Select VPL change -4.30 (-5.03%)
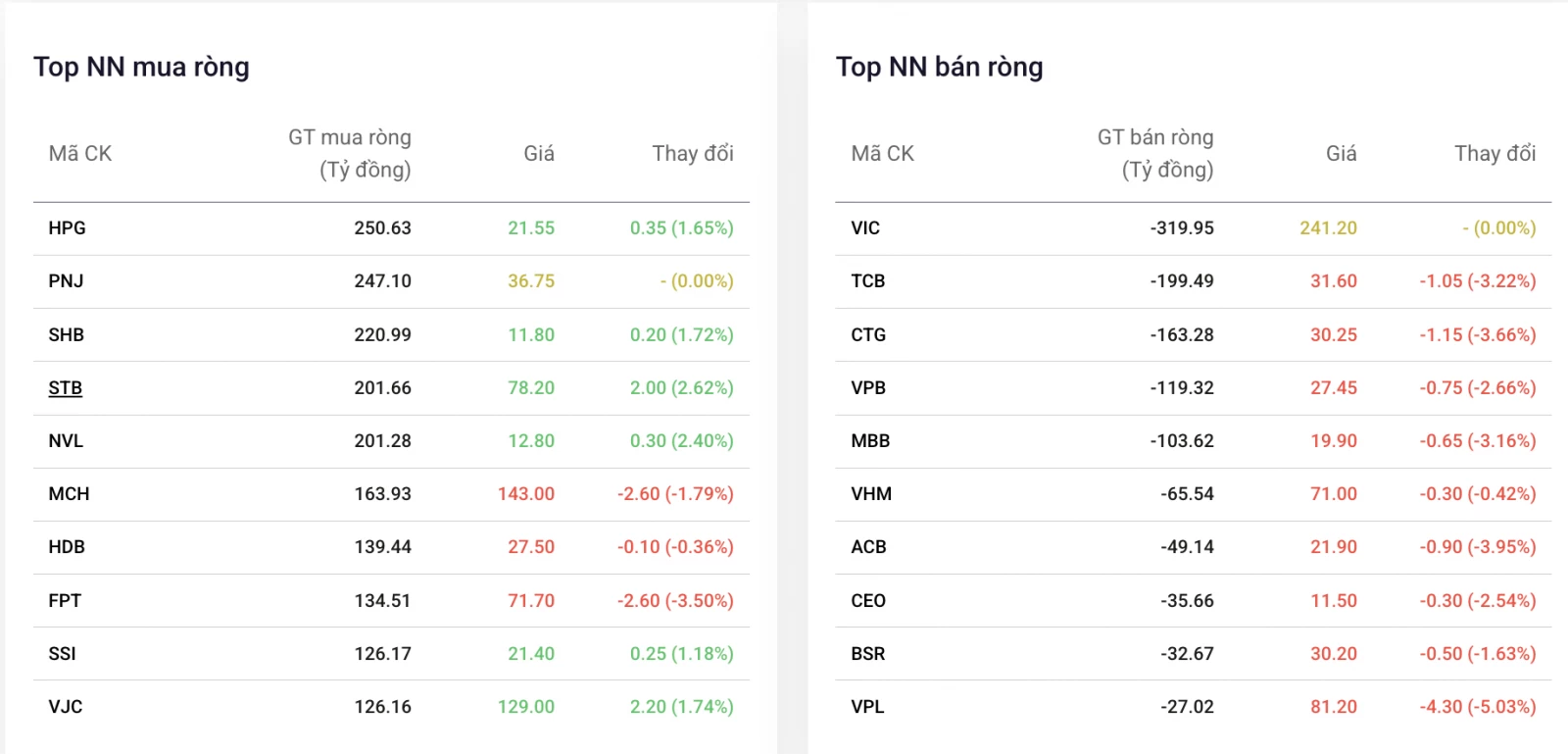 point(1478,707)
